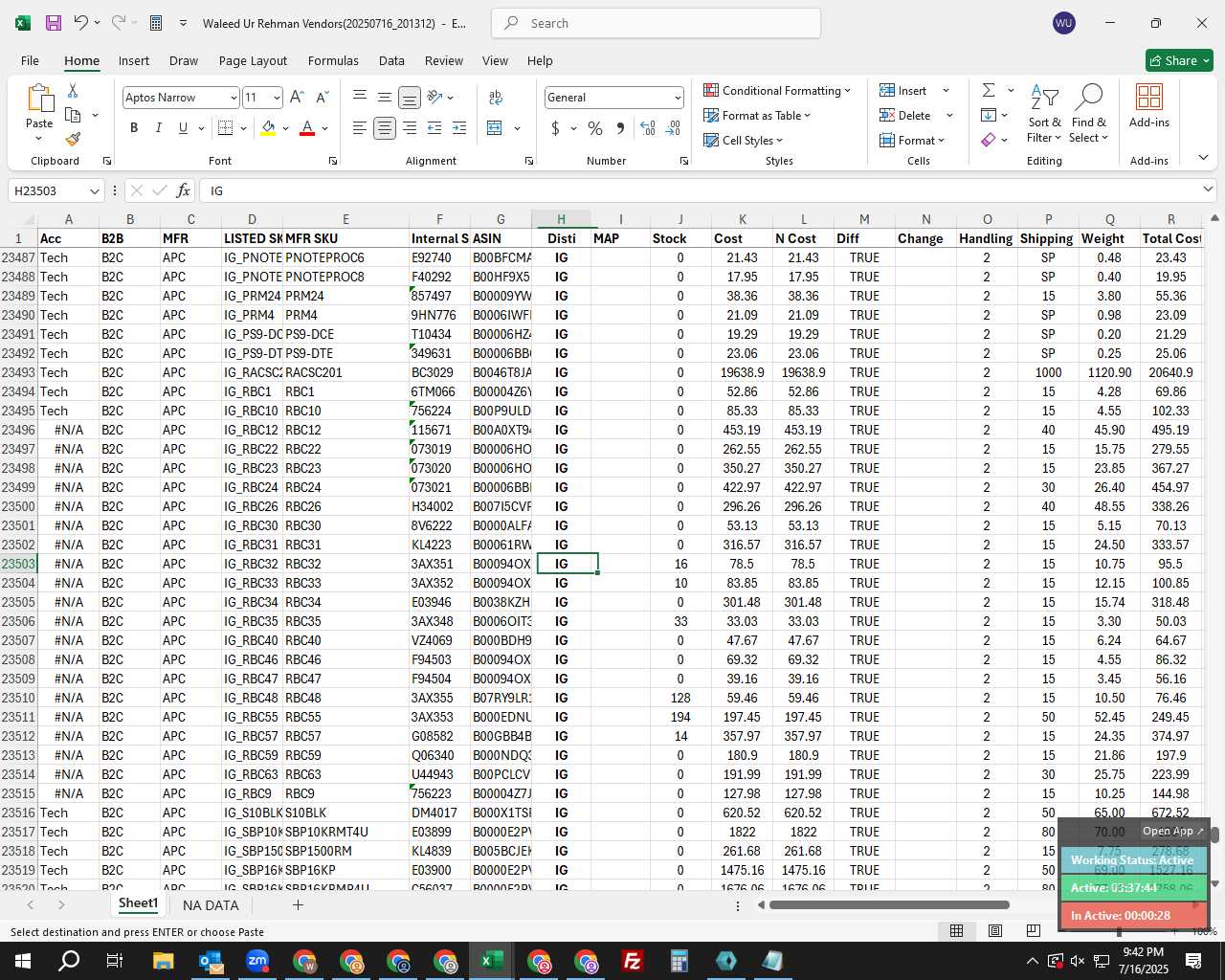Apply the red font color
The image size is (1225, 980).
click(x=307, y=128)
